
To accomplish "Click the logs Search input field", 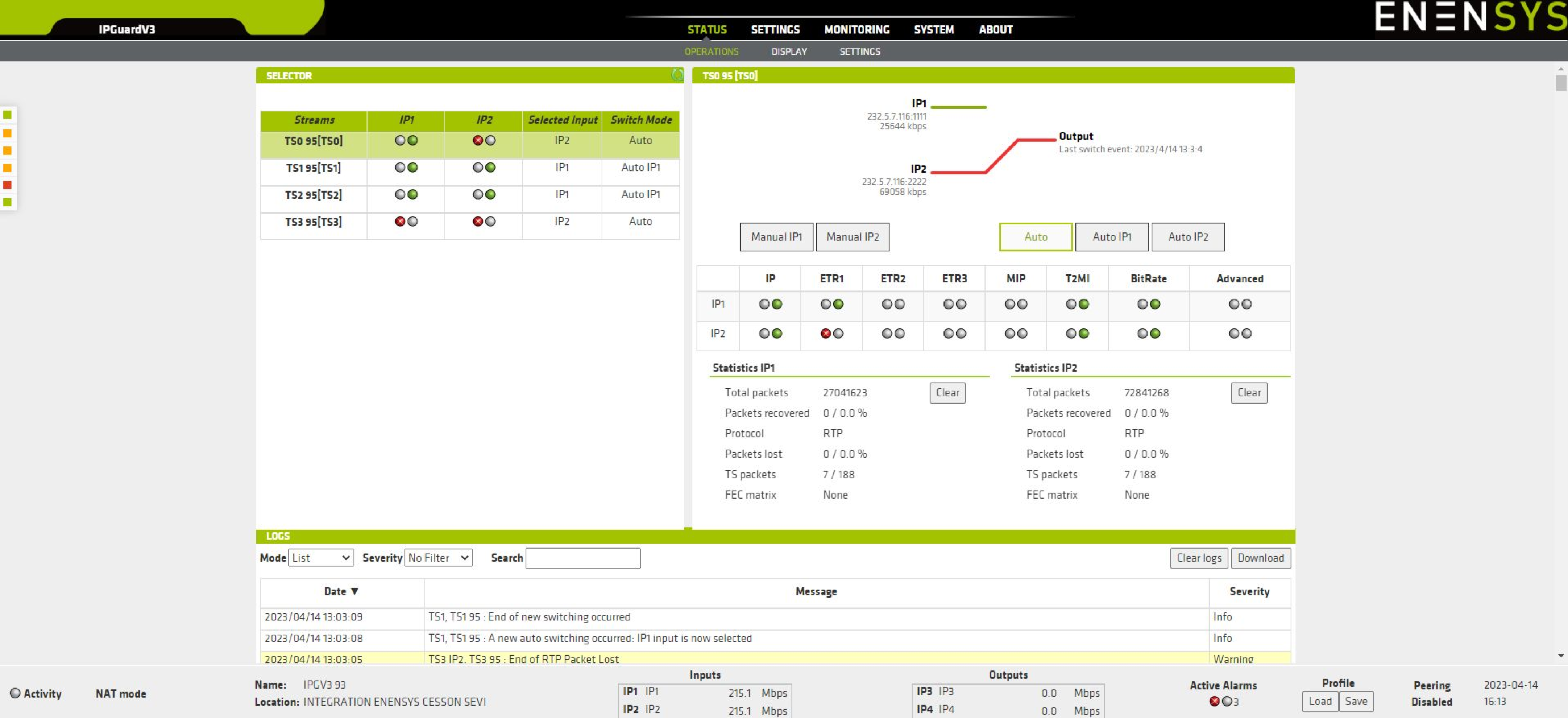I will 582,558.
